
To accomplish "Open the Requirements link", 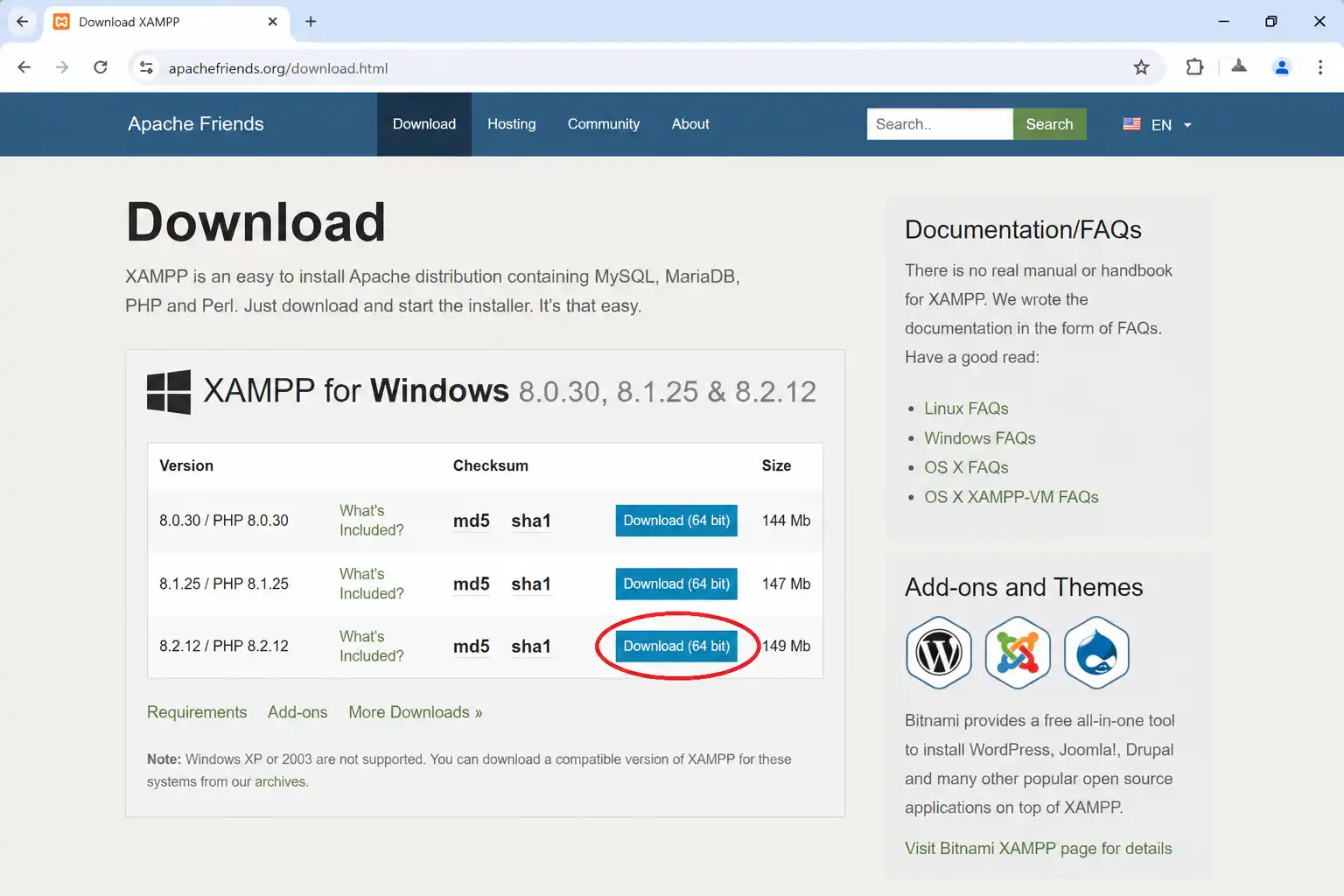I will point(197,712).
